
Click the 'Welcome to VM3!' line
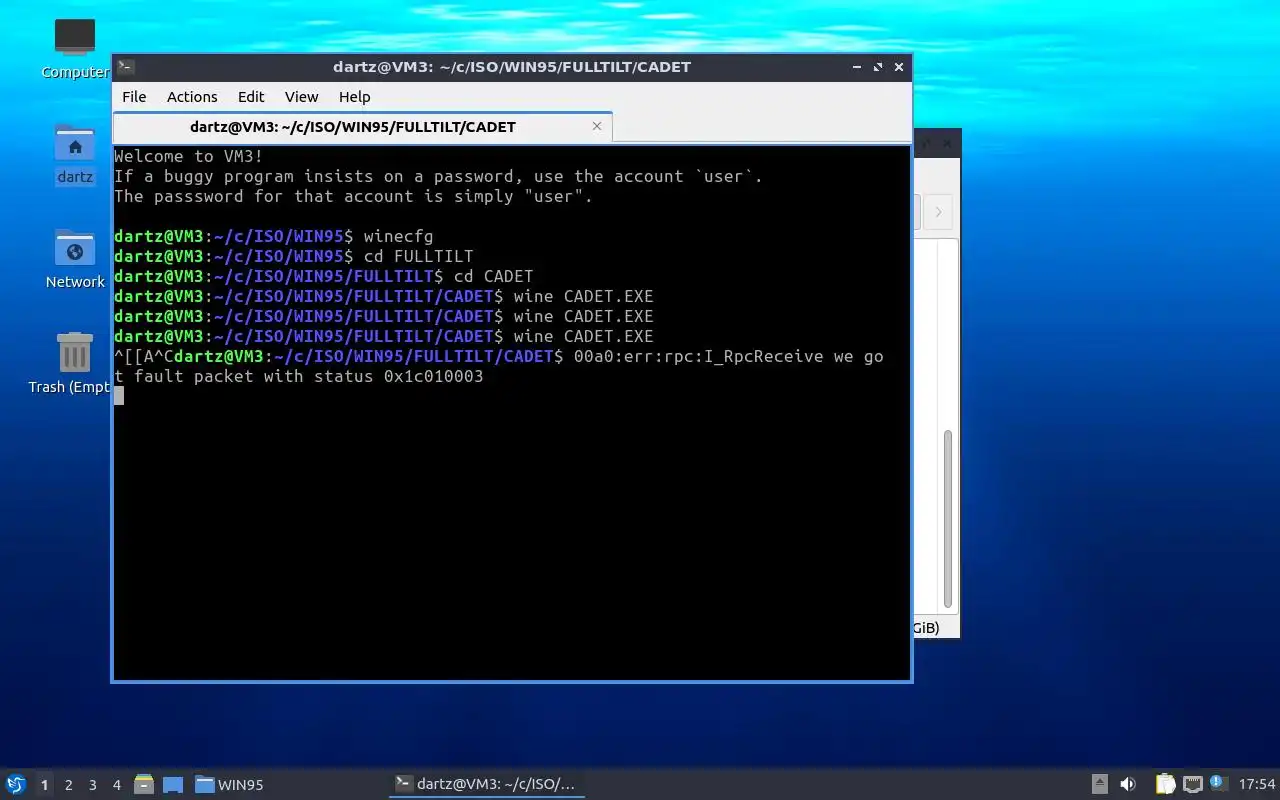click(189, 156)
